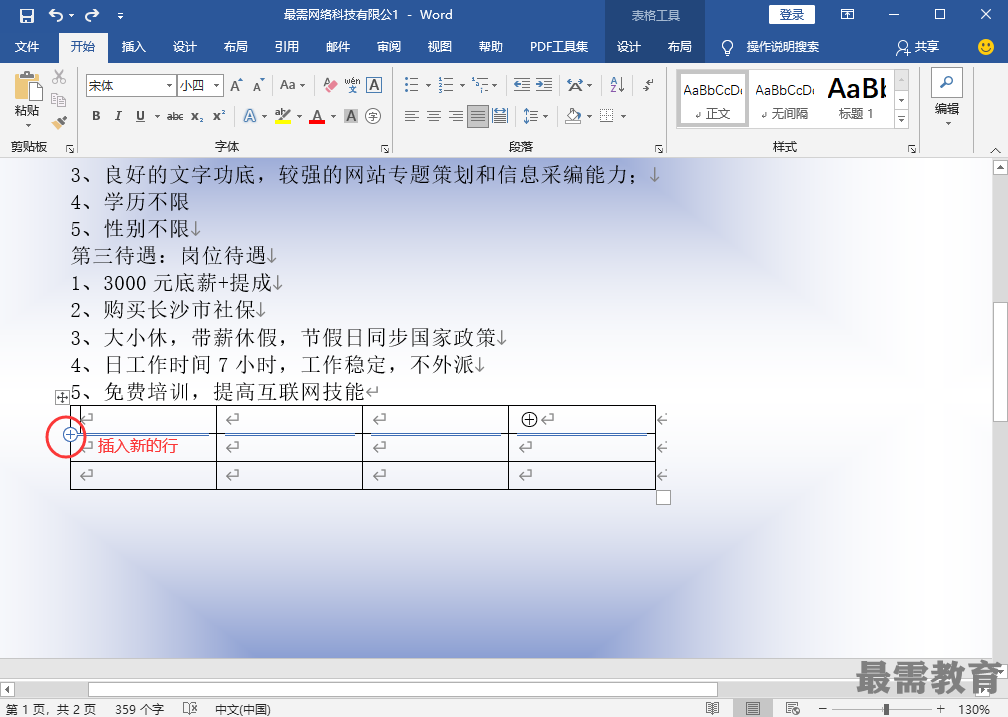Click the red font color button

pos(317,116)
